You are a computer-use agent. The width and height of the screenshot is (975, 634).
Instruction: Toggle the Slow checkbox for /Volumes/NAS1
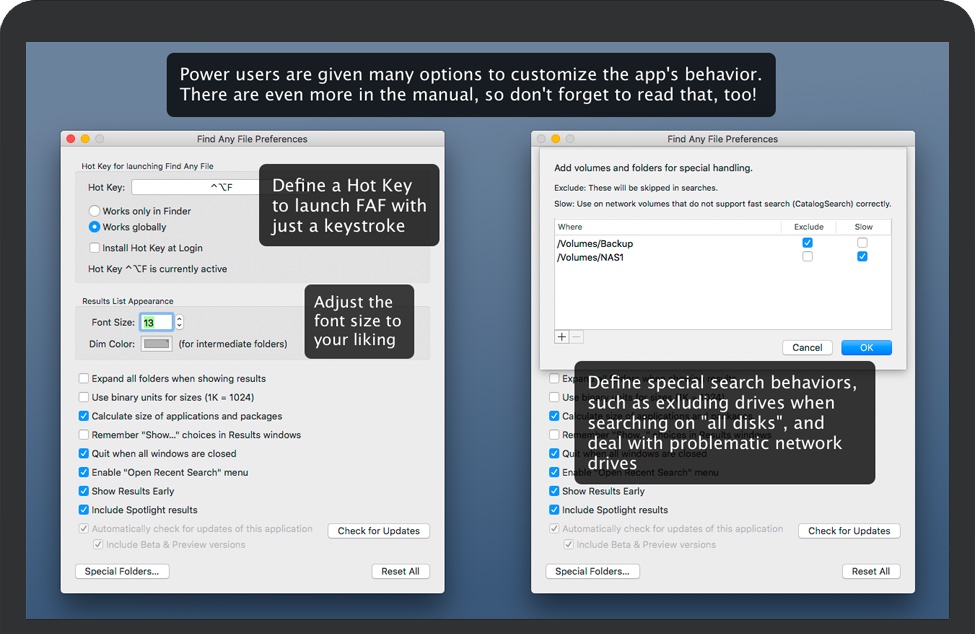pos(862,257)
